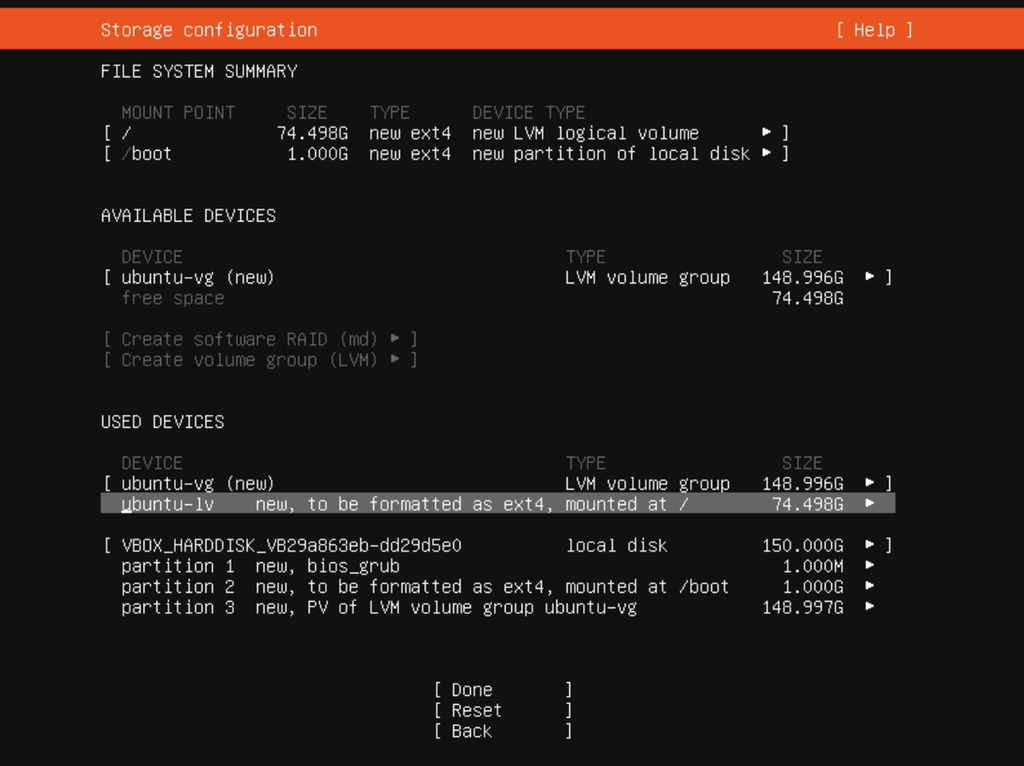Expand partition 1 bios_grub options
This screenshot has width=1024, height=766.
point(872,565)
